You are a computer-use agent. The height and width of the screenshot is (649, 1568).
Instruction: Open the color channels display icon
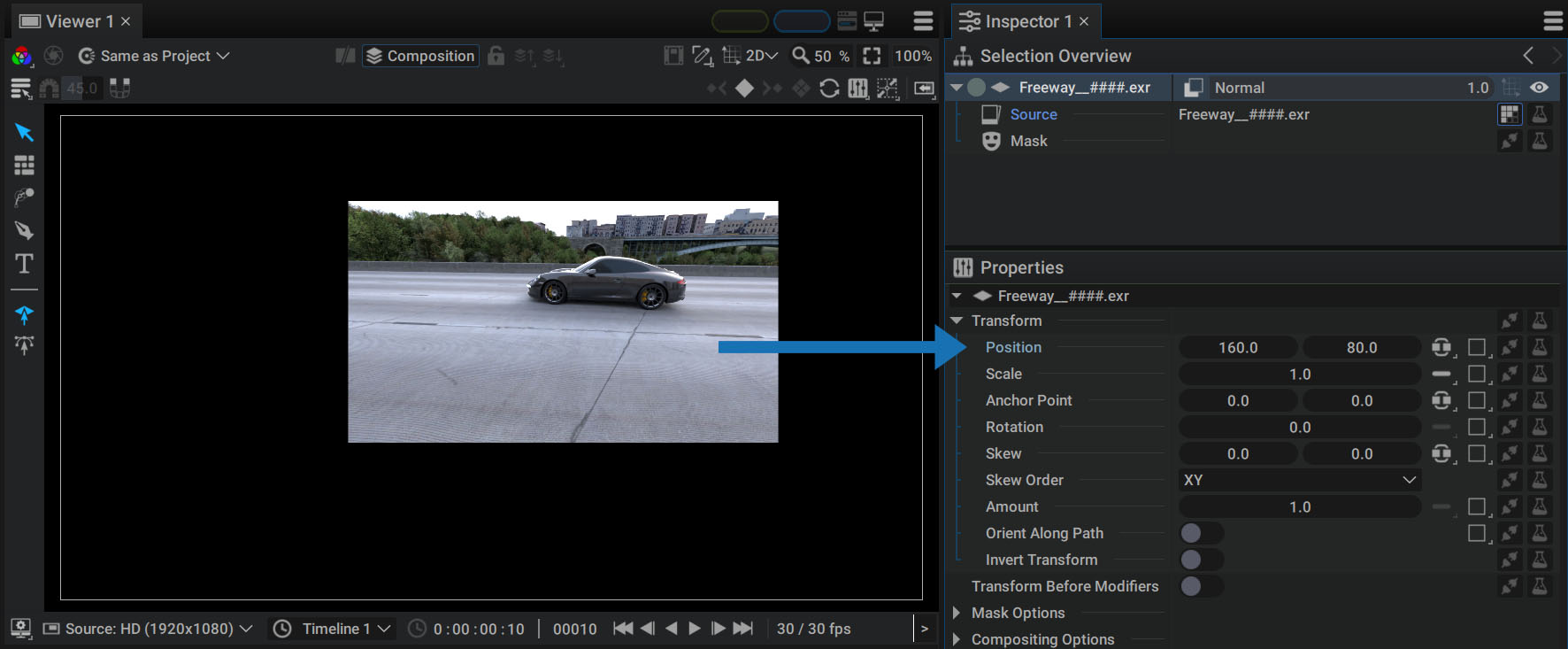tap(21, 57)
